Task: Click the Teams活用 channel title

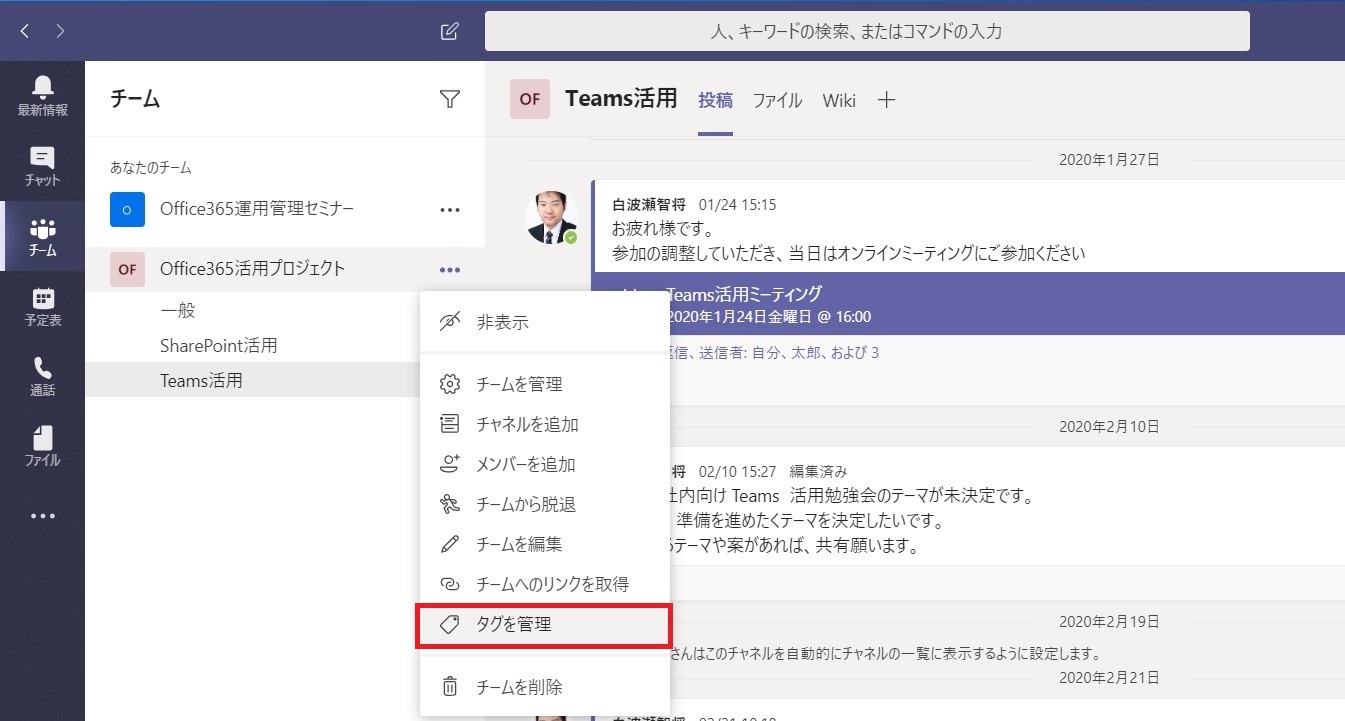Action: [x=621, y=98]
